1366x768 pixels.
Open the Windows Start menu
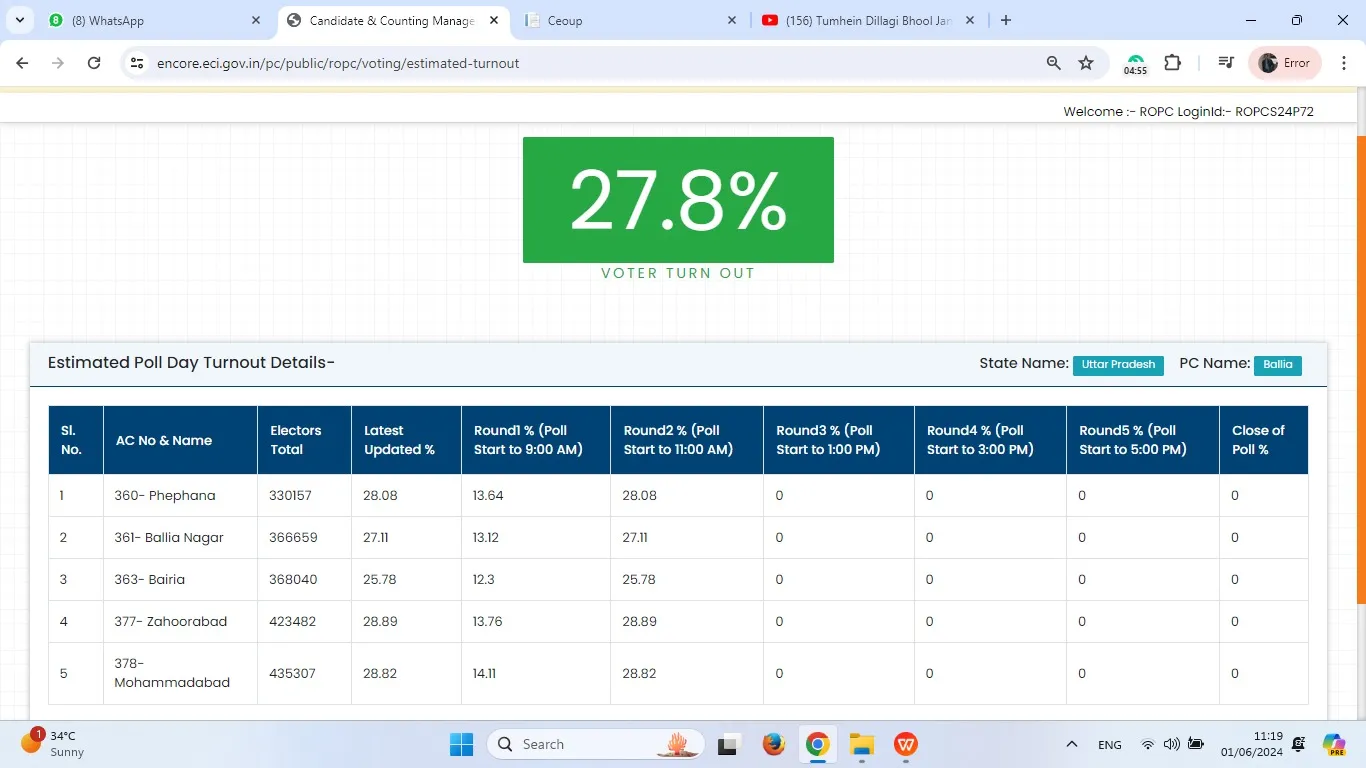click(461, 744)
